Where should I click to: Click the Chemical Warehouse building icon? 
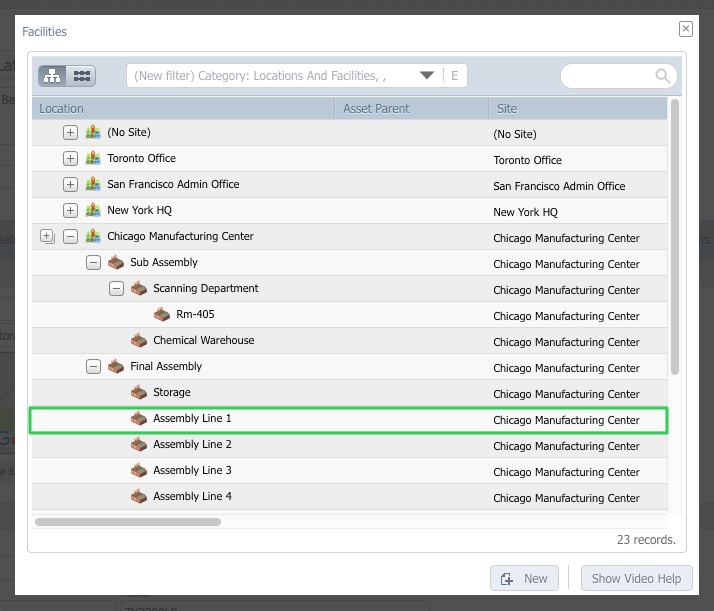click(x=139, y=340)
